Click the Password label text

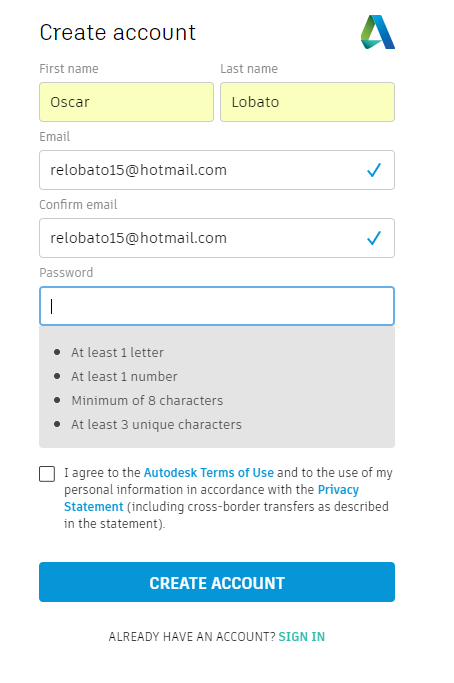tap(66, 273)
